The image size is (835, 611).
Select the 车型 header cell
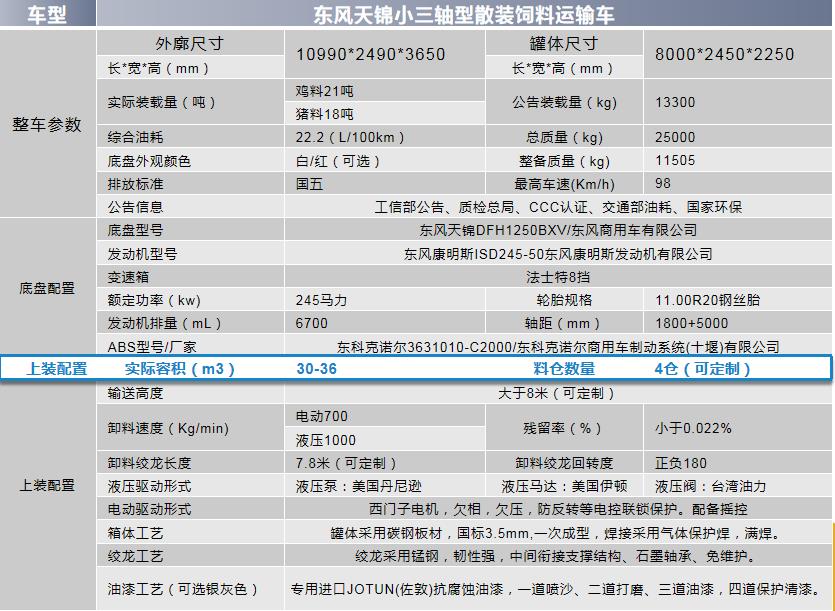coord(47,14)
